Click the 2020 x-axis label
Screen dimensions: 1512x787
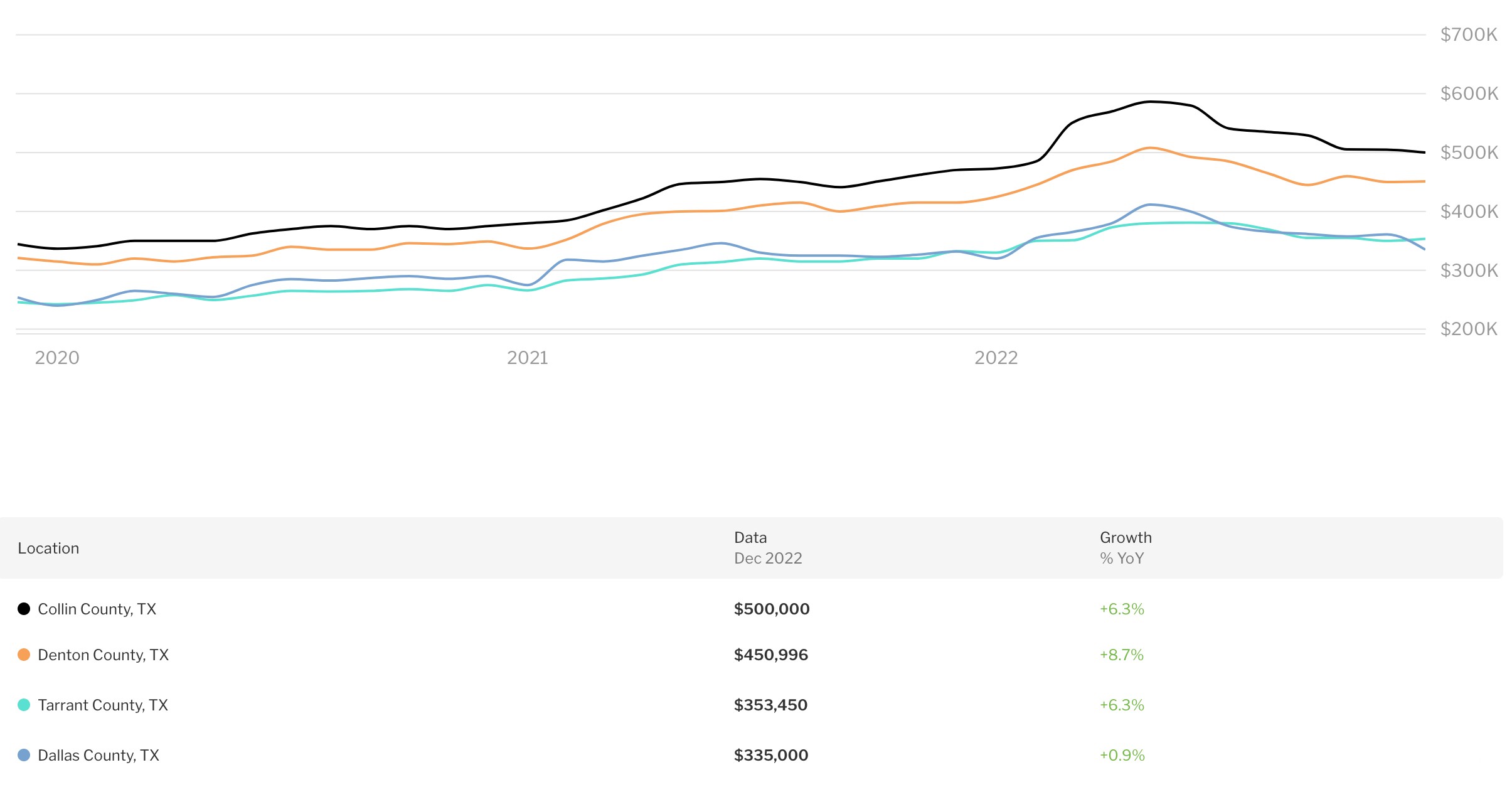57,358
